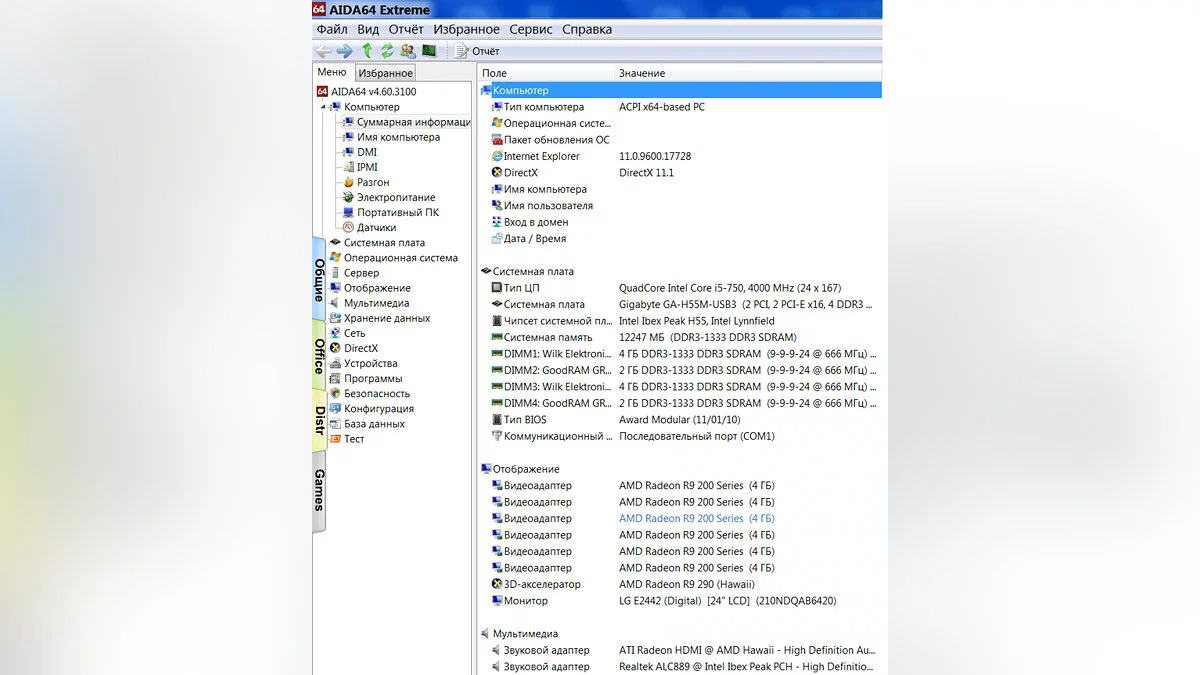Open the Разгон overclock tree item

coord(373,183)
